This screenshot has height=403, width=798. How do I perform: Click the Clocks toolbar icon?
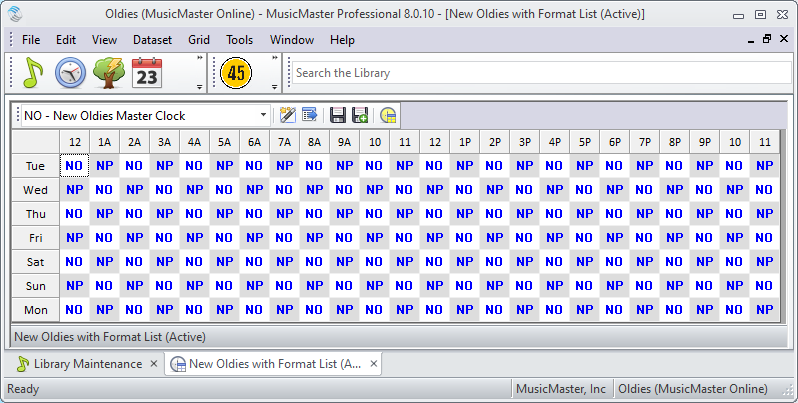tap(70, 73)
